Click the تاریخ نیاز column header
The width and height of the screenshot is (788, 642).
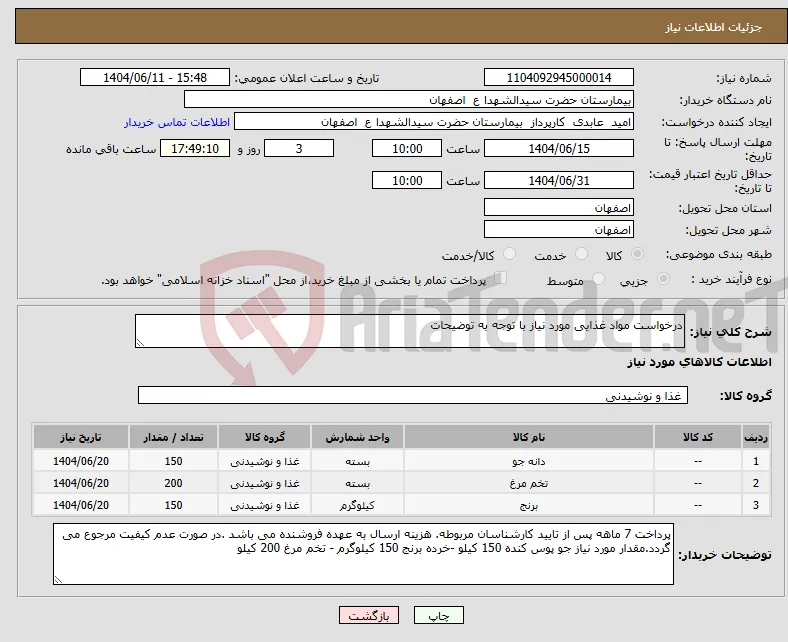pos(81,437)
